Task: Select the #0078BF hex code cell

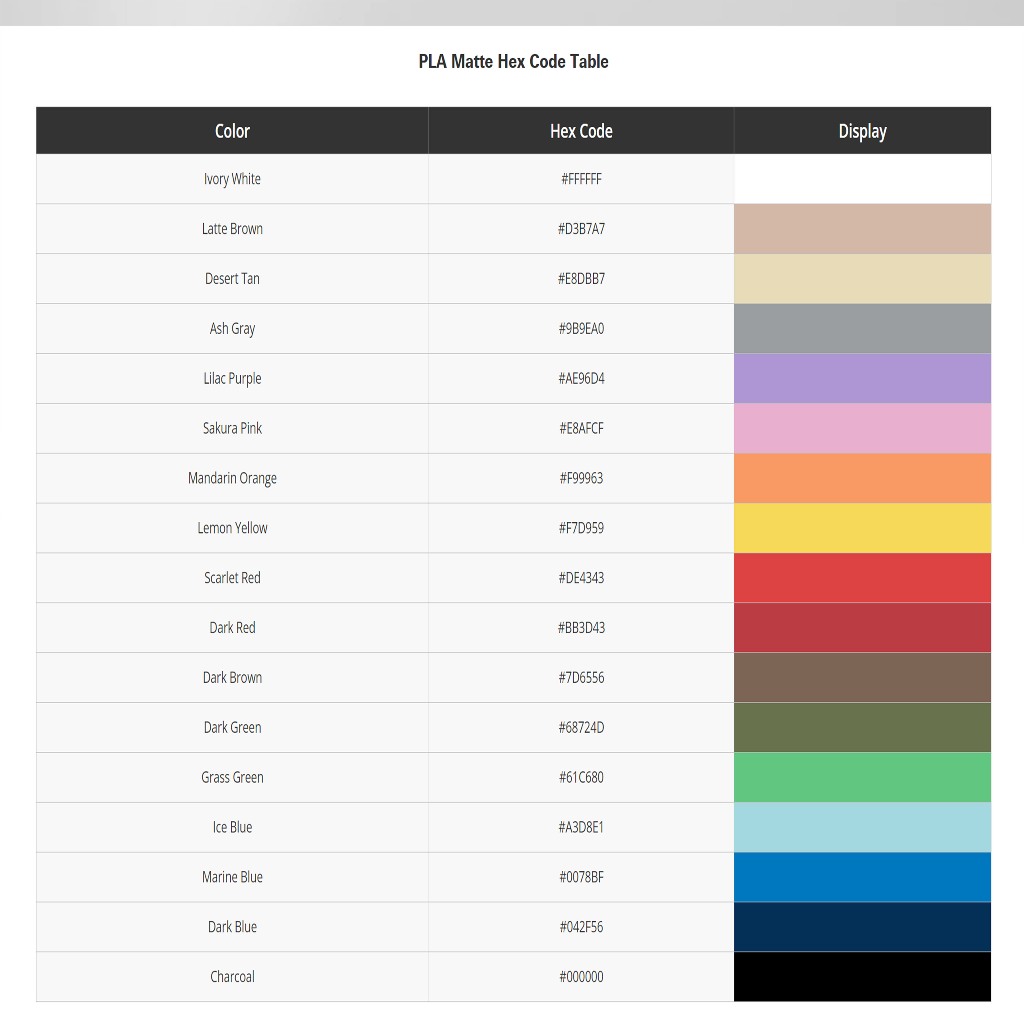Action: click(581, 877)
